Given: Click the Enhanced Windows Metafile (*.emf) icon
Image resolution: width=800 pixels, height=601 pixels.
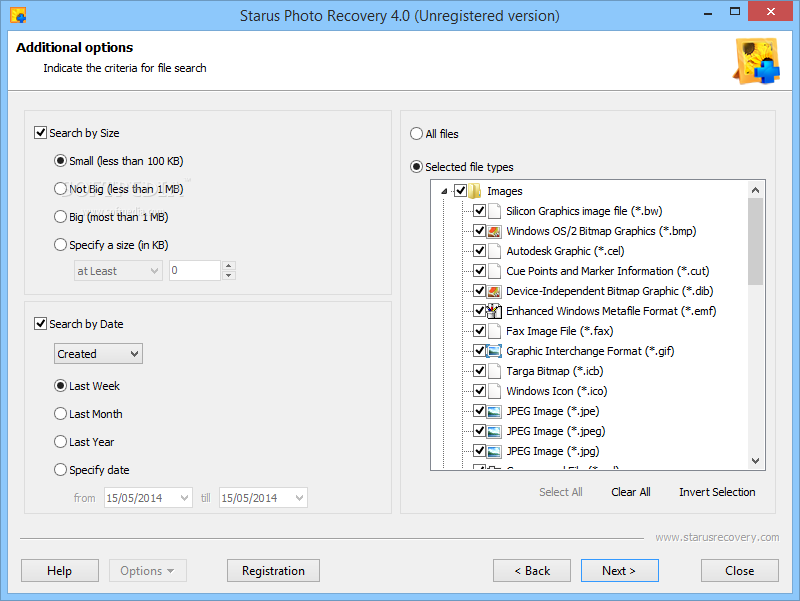Looking at the screenshot, I should [x=494, y=311].
